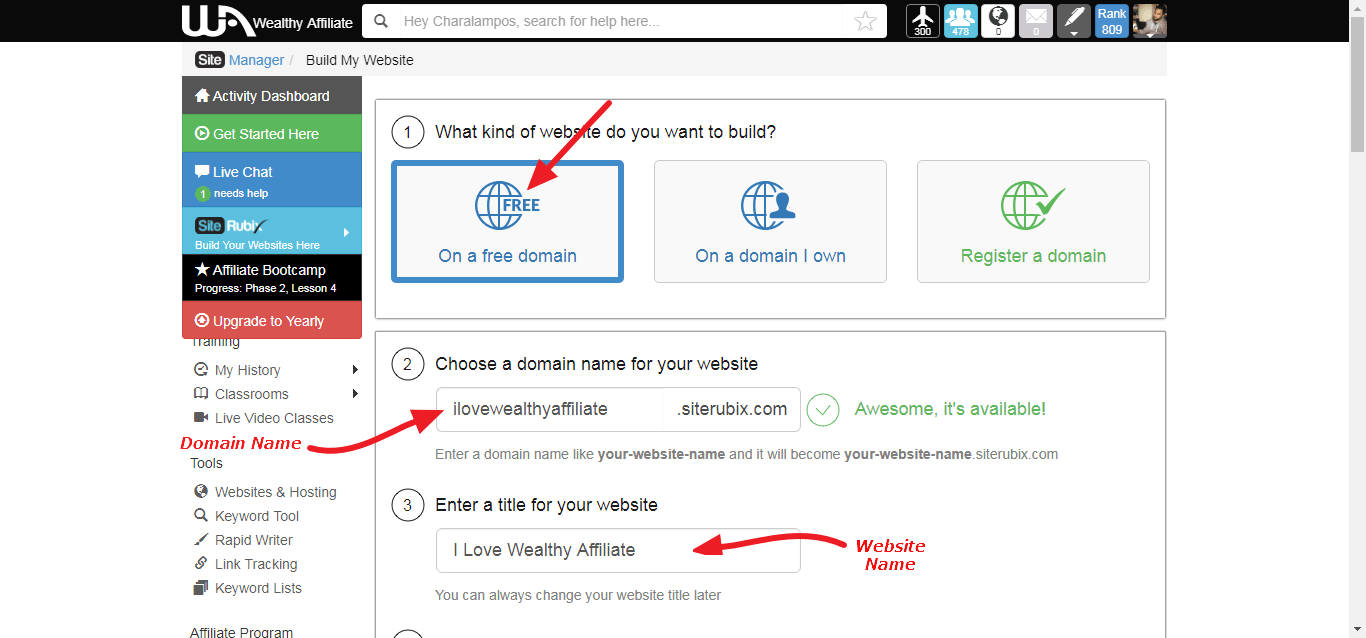Click the green 1 needs help badge
1366x638 pixels.
pos(203,194)
